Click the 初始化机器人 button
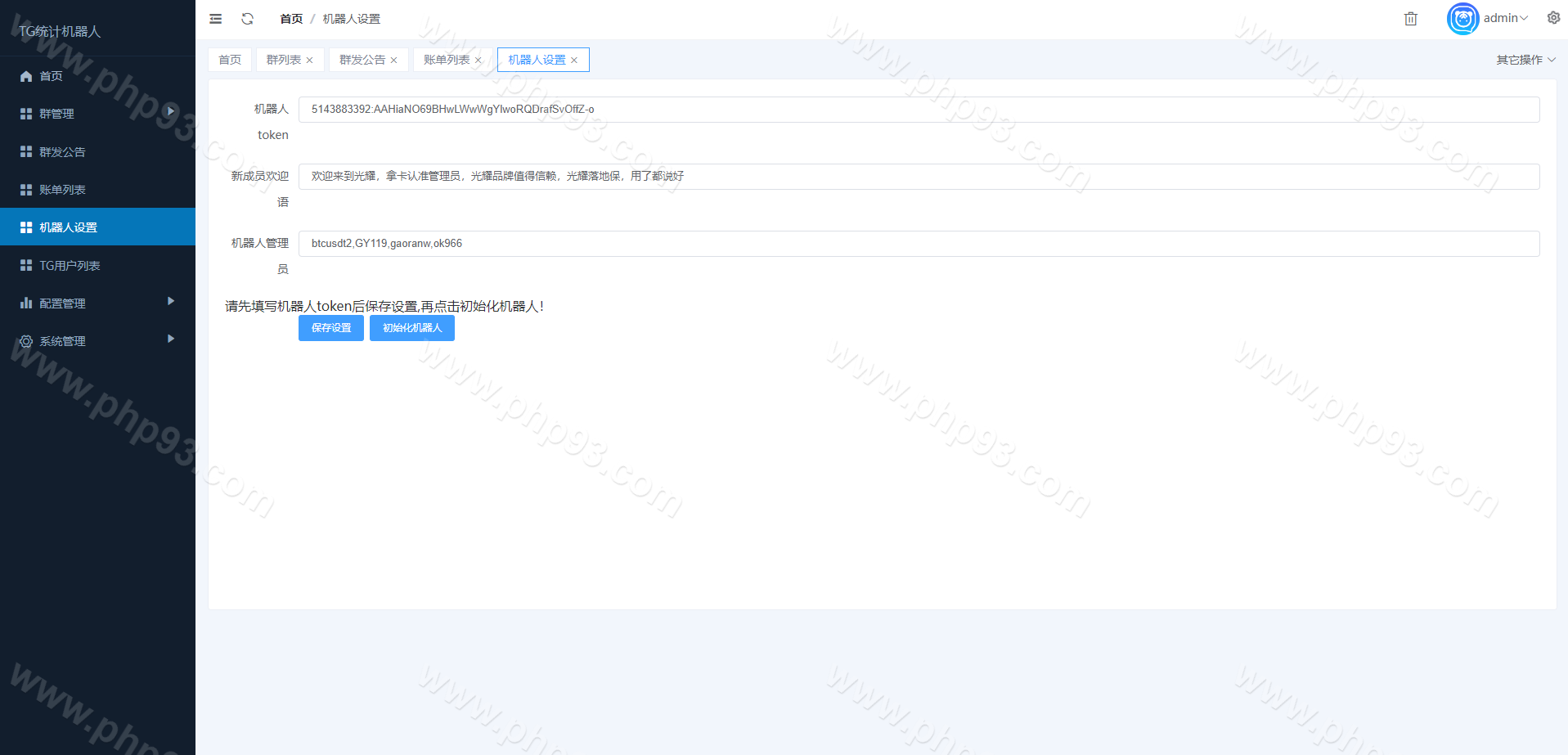 click(x=412, y=328)
